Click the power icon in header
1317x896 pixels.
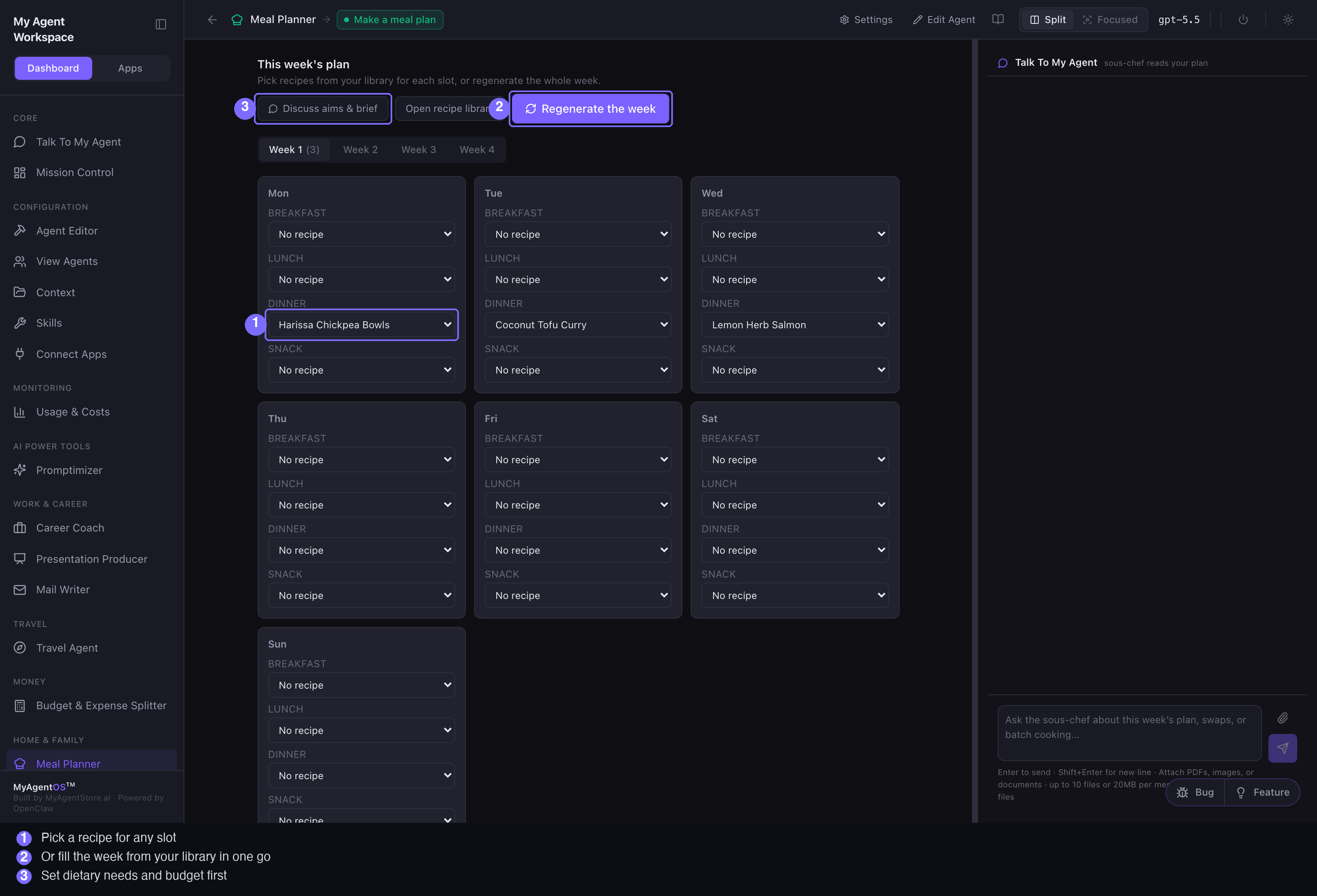[1243, 20]
